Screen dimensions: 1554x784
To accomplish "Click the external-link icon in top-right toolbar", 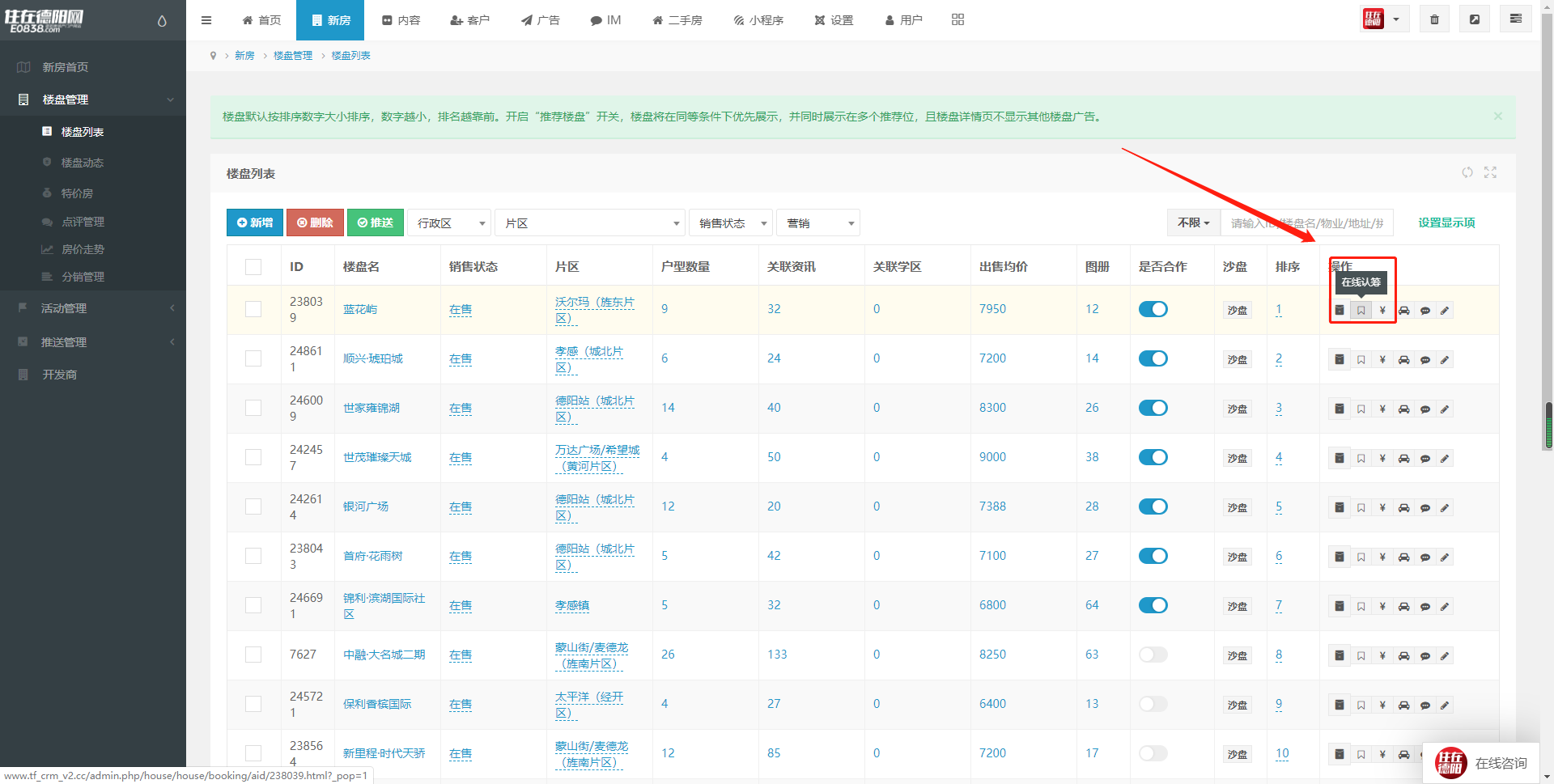I will (1475, 19).
